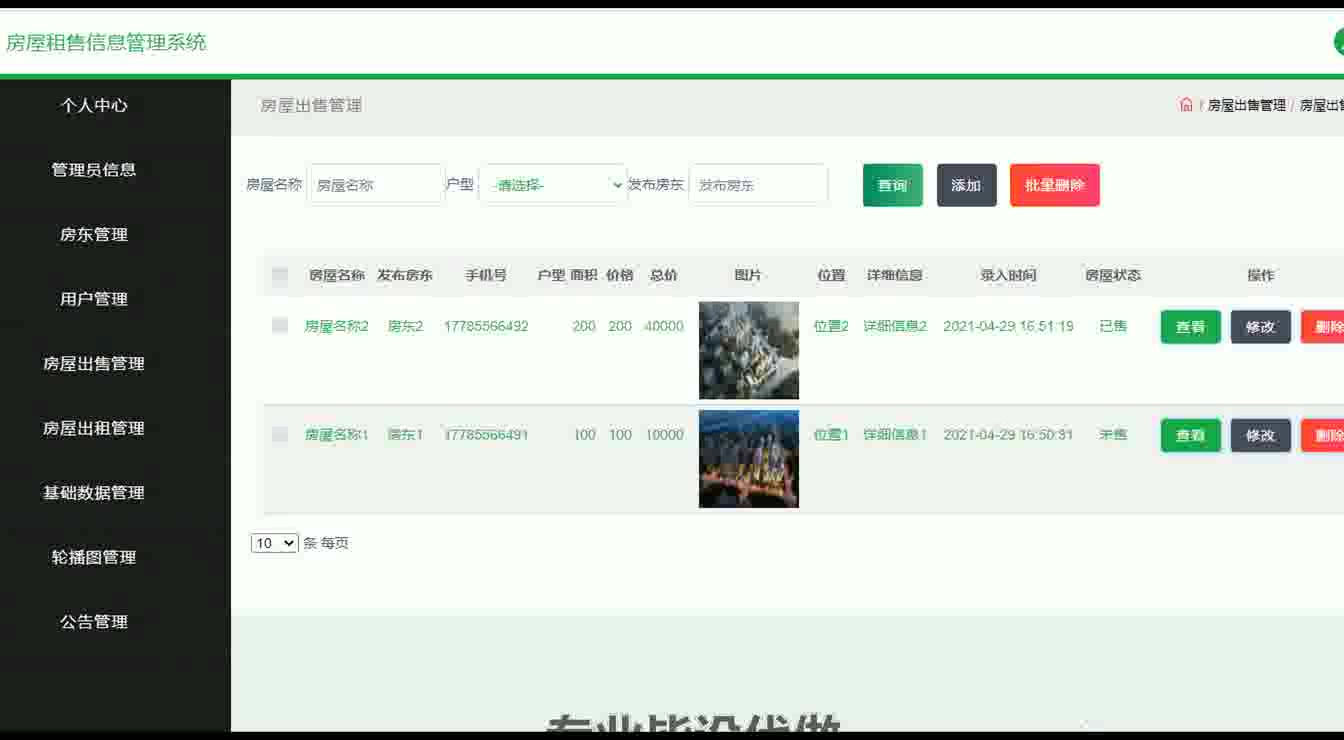
Task: Open 管理员信息 in the sidebar
Action: coord(94,170)
